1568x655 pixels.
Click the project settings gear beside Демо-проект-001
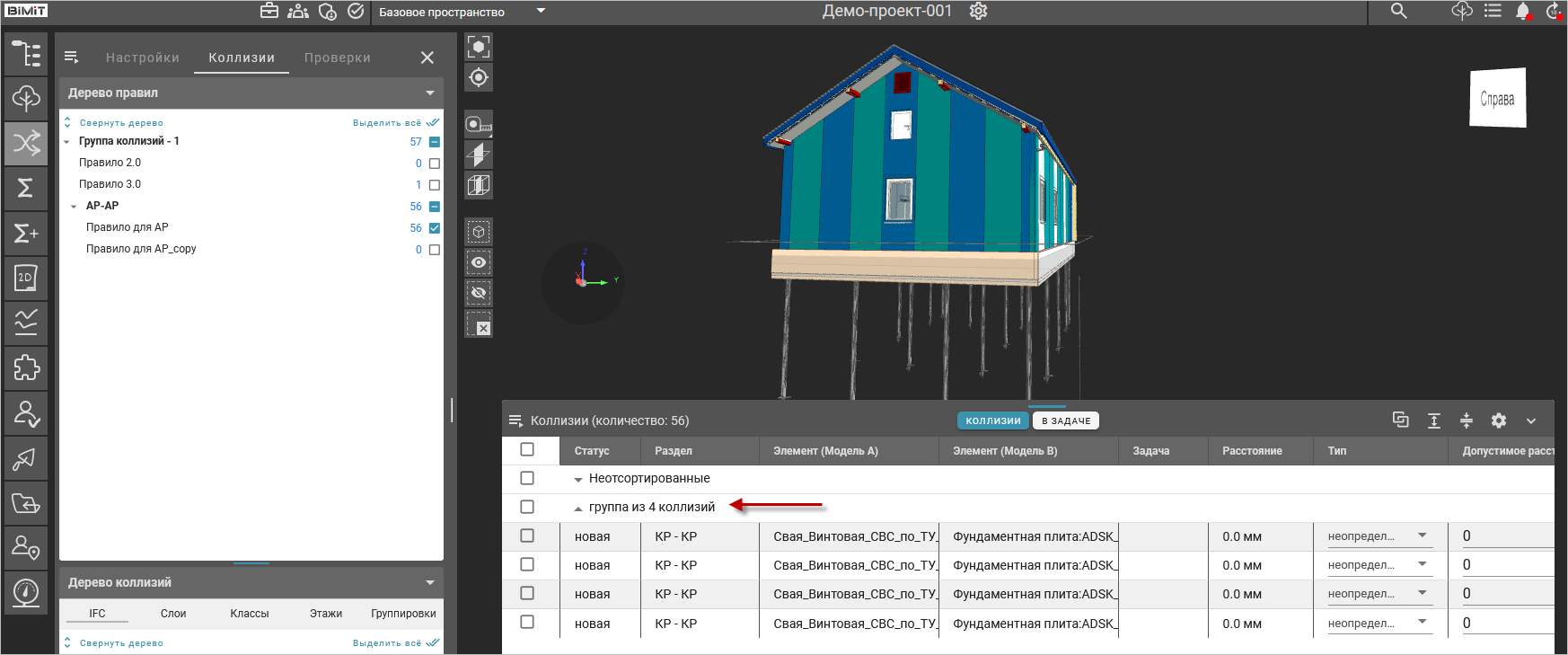(978, 11)
